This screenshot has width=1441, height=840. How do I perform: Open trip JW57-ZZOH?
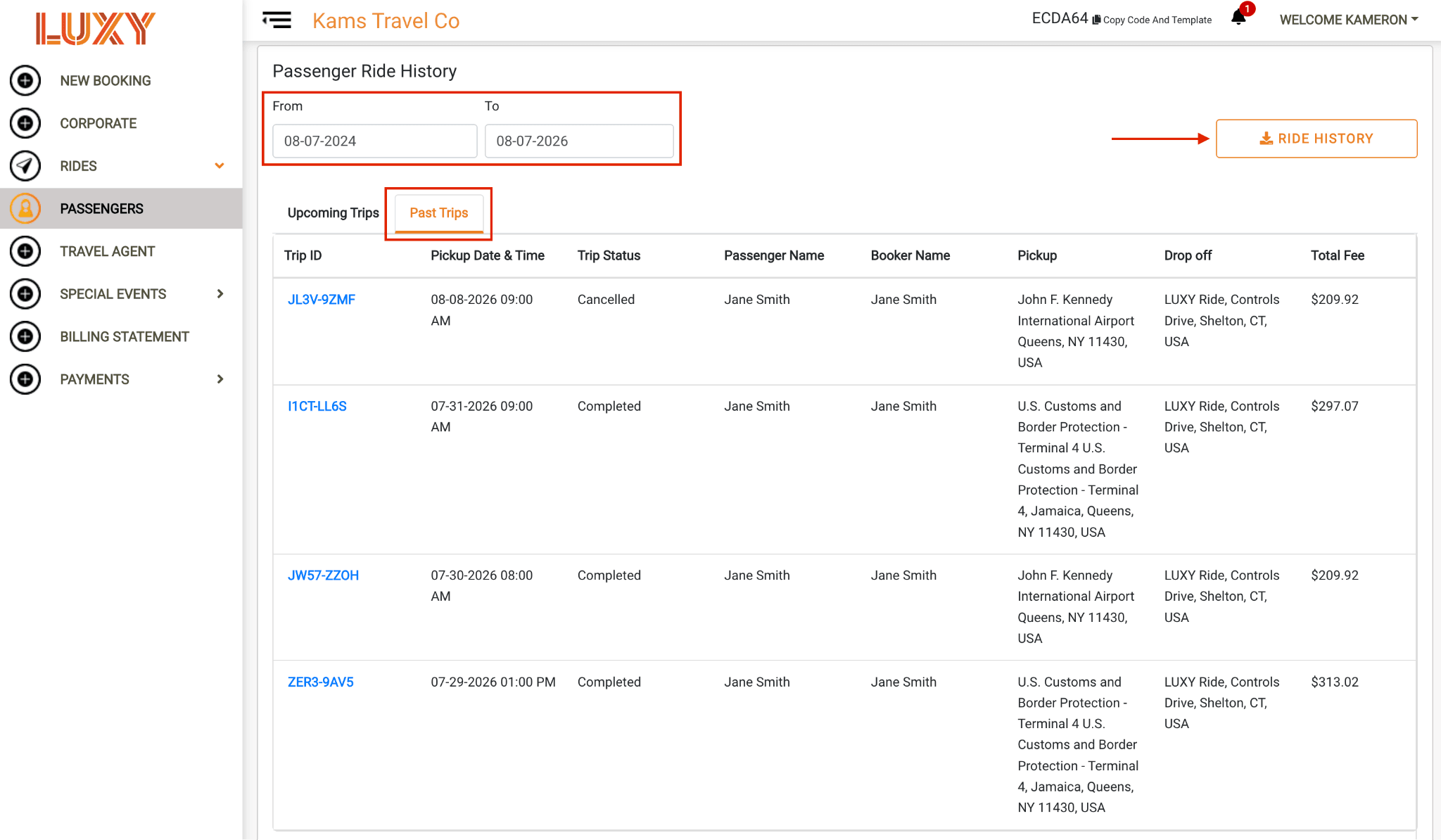pyautogui.click(x=323, y=575)
